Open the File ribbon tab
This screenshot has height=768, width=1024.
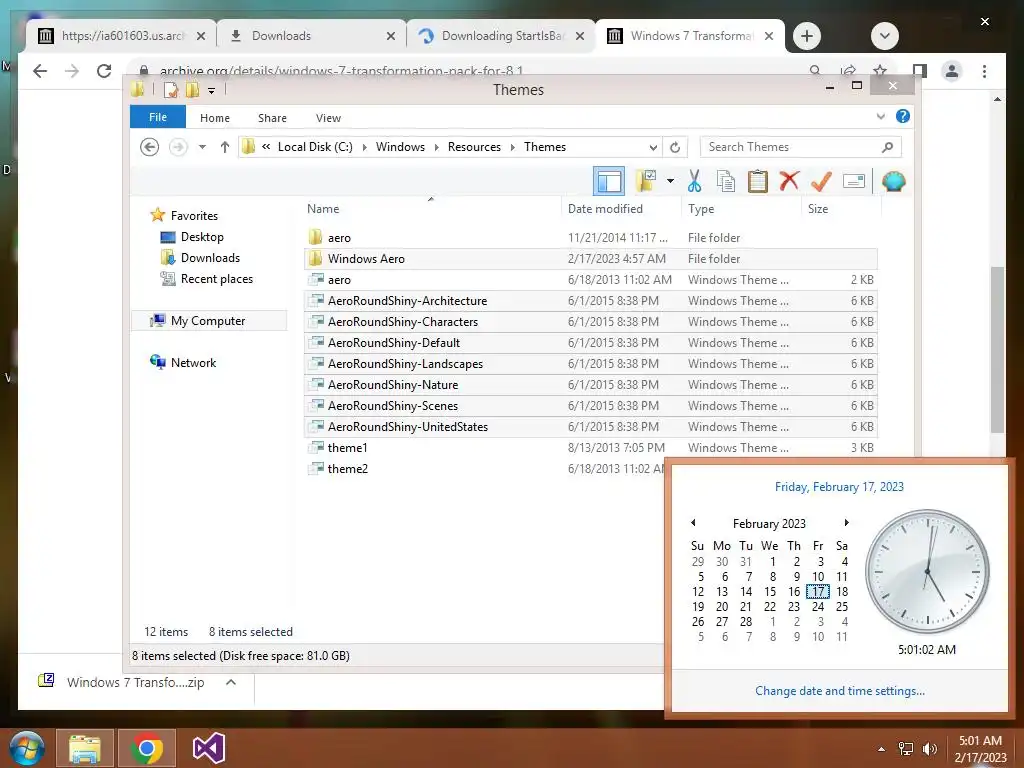pos(158,117)
